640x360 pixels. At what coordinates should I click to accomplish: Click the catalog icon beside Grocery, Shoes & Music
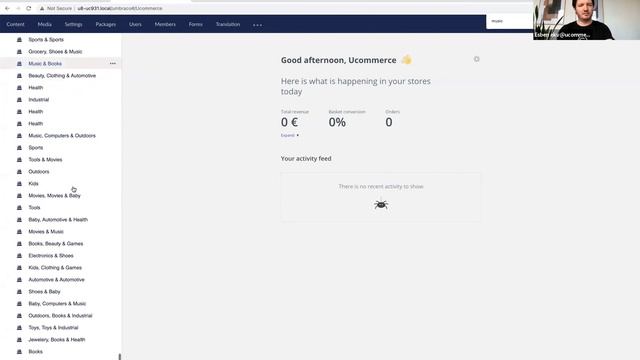[19, 52]
